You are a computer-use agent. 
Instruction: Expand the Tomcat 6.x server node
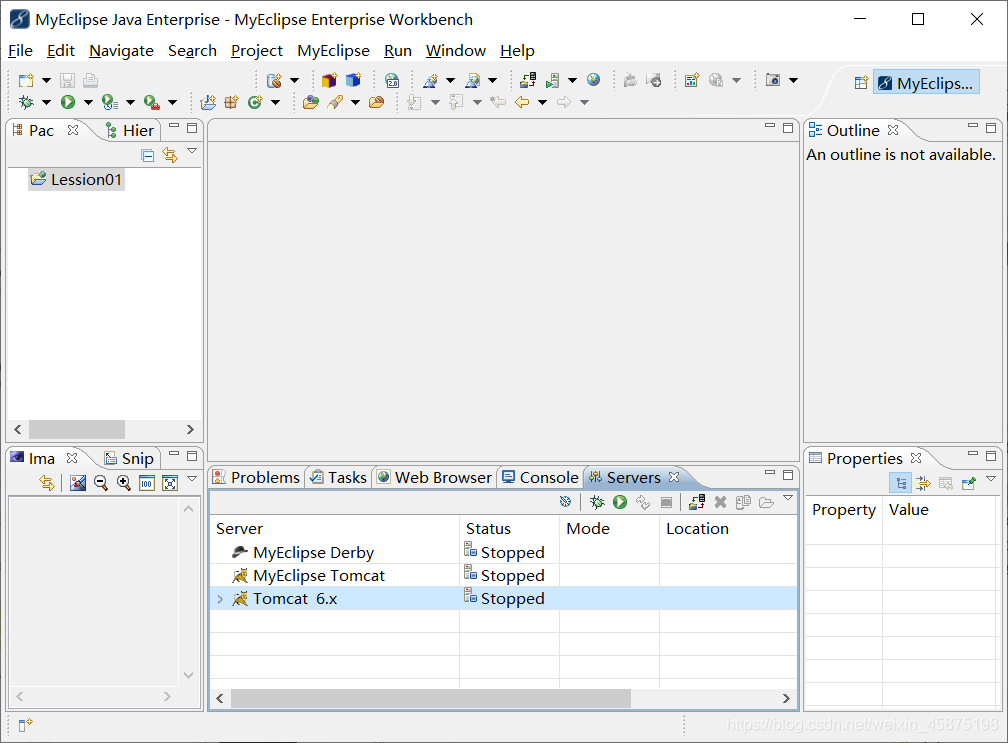coord(220,599)
